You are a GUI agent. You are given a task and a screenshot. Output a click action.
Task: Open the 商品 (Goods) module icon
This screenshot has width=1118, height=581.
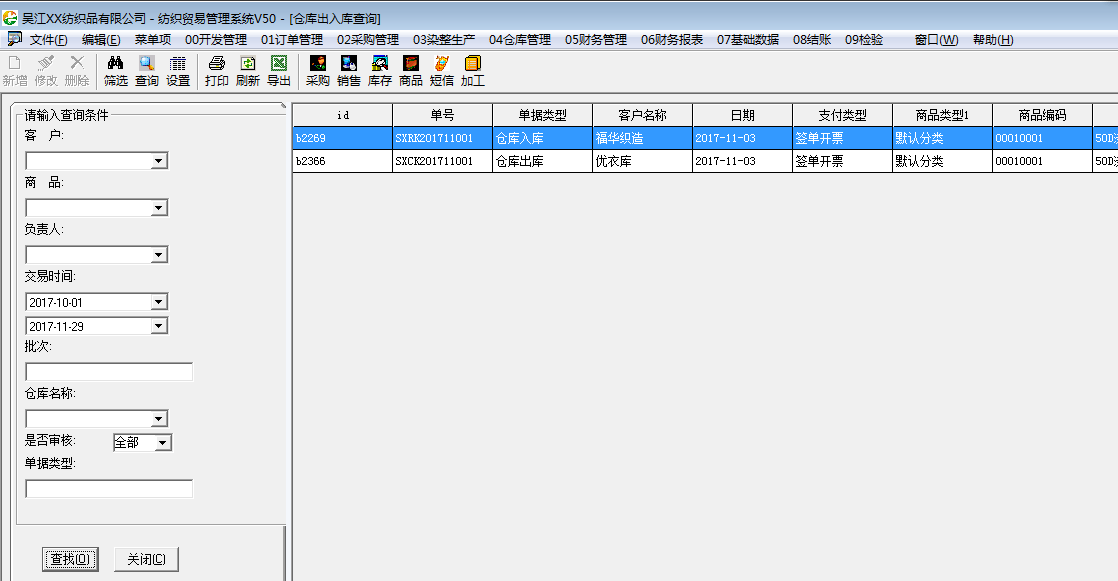pos(411,71)
